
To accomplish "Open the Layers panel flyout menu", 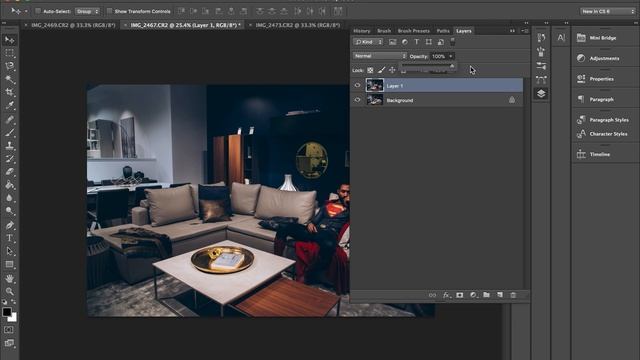I will tap(525, 31).
